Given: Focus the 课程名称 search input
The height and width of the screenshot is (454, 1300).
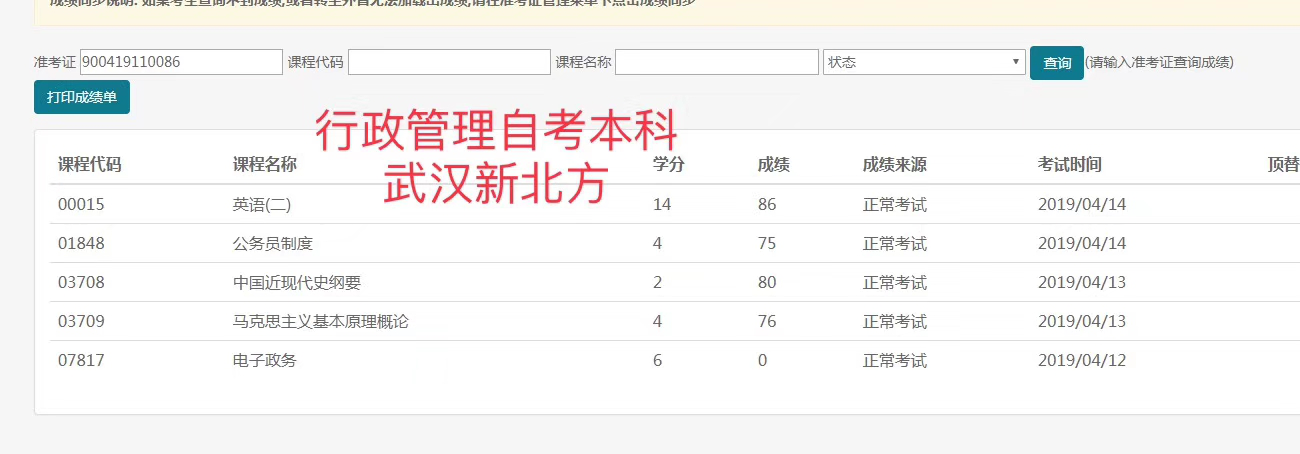Looking at the screenshot, I should click(717, 62).
